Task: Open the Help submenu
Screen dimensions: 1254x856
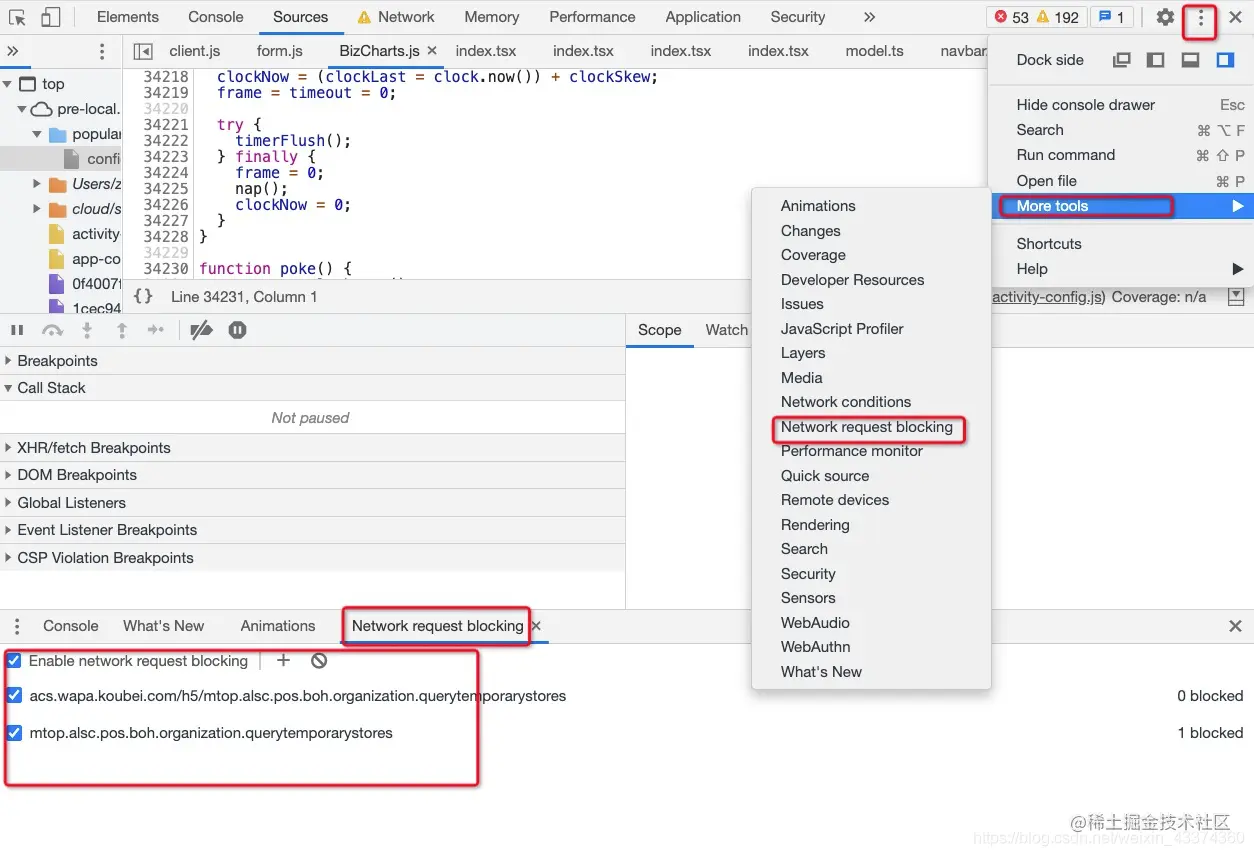Action: click(x=1120, y=269)
